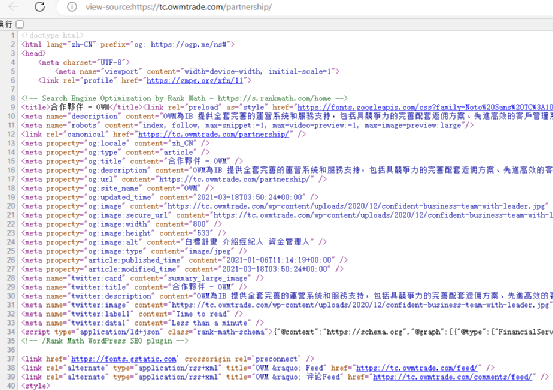Screen dimensions: 553x390
Task: Click the og:image:height 533 line
Action: (123, 233)
